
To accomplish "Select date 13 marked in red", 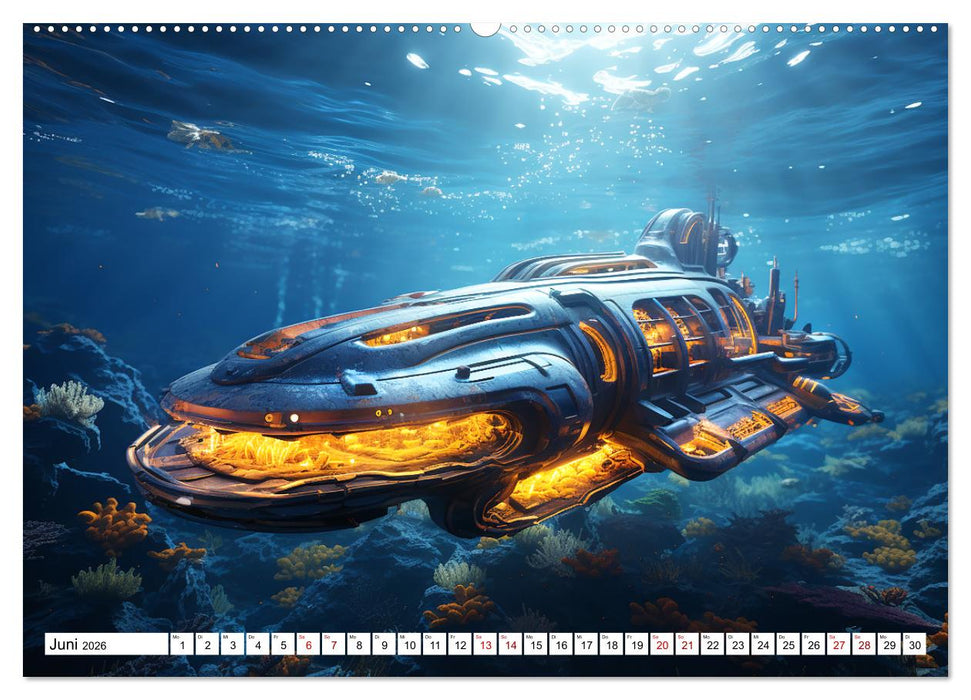I will coord(485,647).
